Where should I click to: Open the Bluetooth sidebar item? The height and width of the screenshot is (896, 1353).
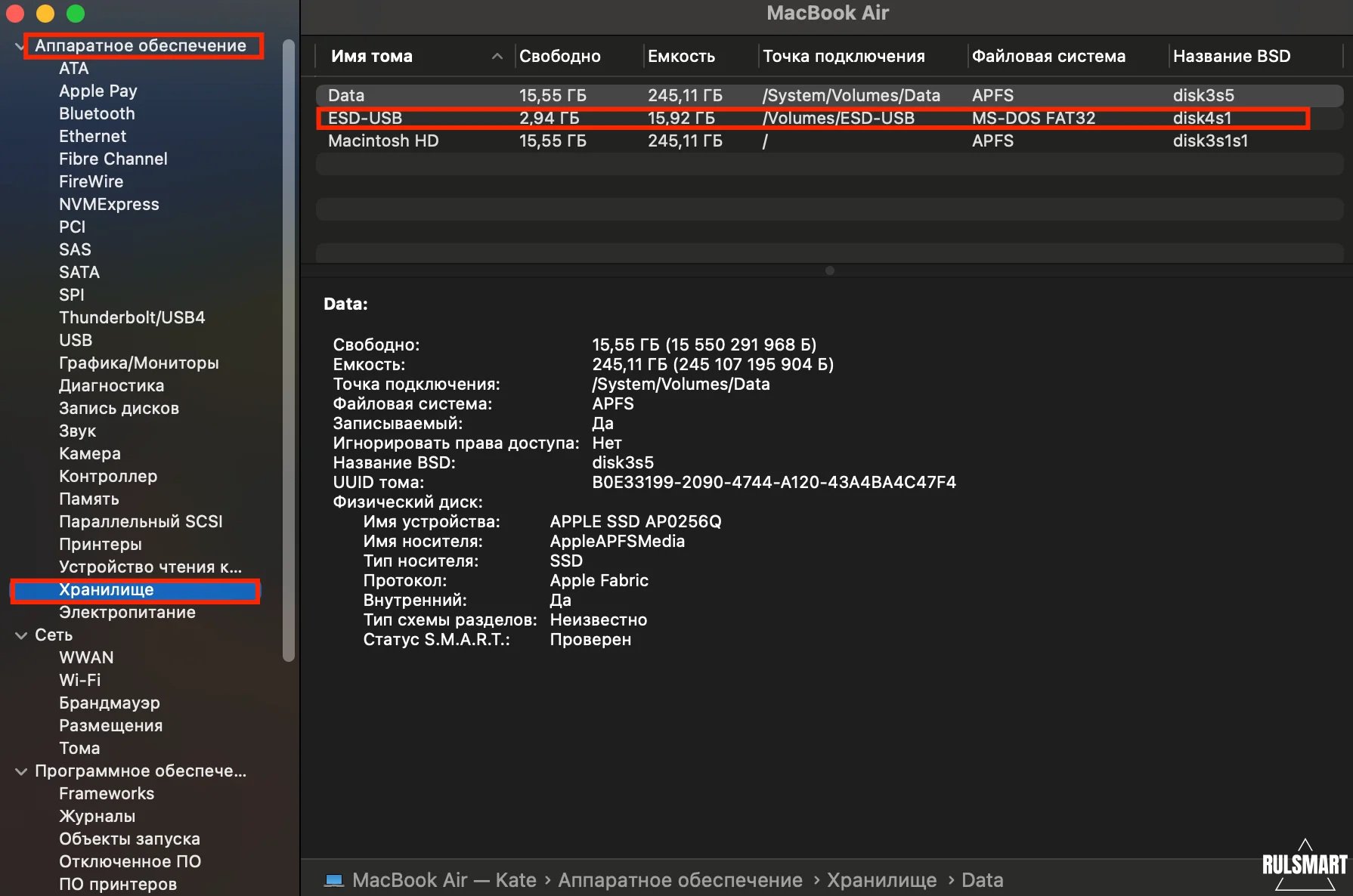tap(97, 114)
